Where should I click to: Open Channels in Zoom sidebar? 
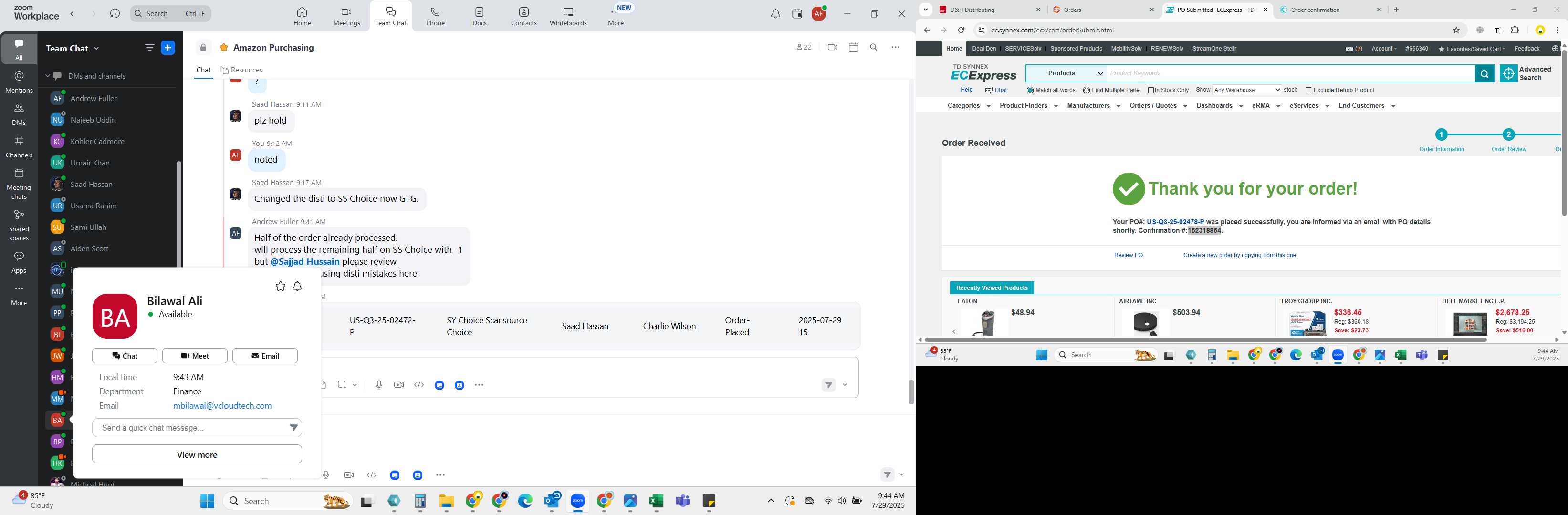19,147
